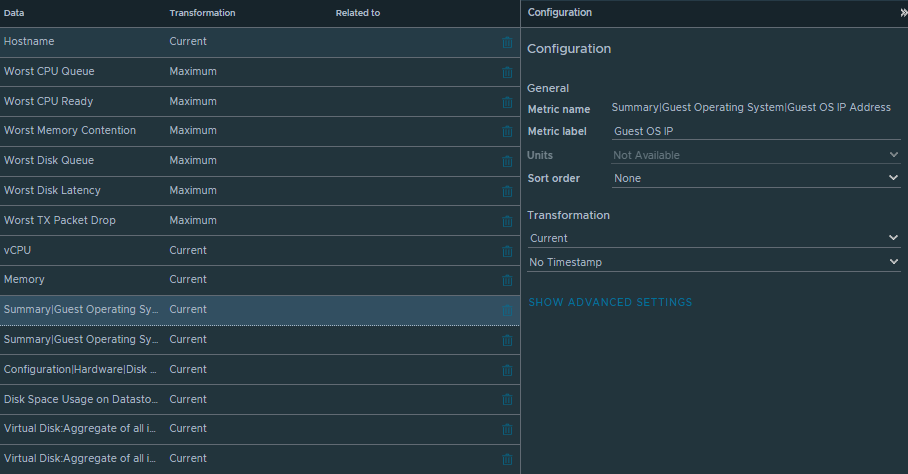
Task: Remove the Memory row with trash icon
Action: (507, 281)
